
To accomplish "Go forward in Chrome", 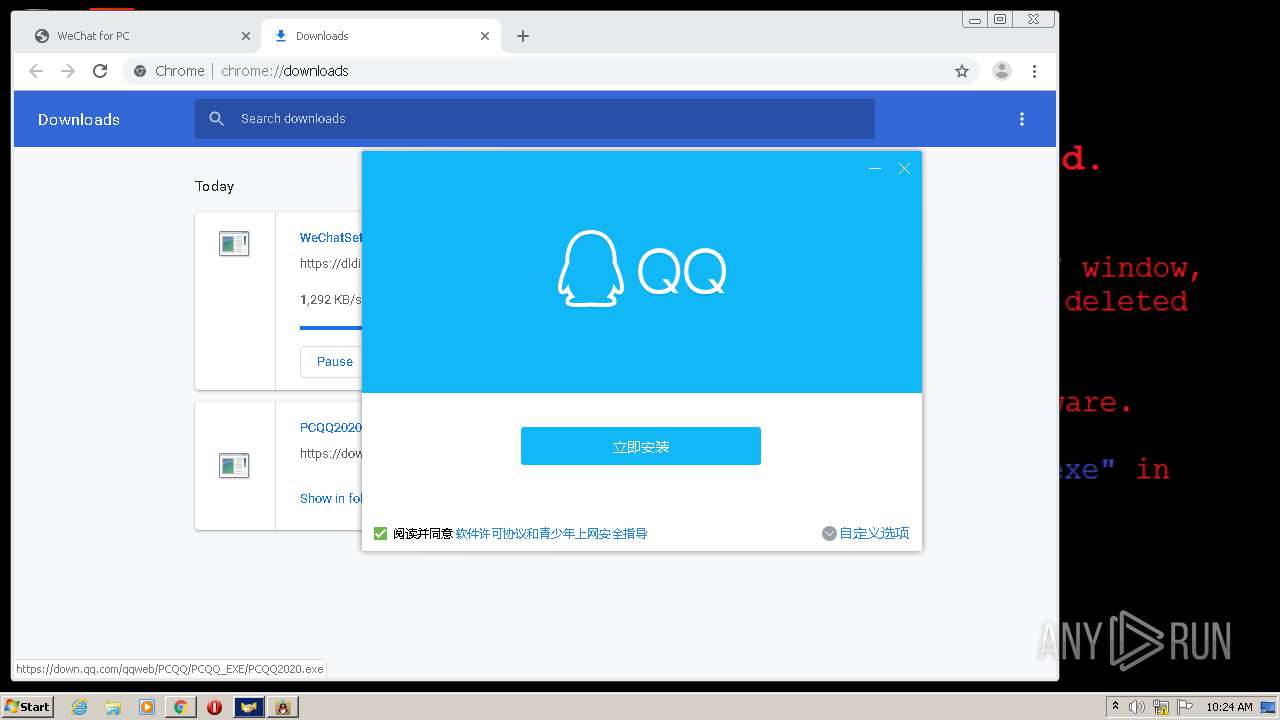I will (68, 71).
